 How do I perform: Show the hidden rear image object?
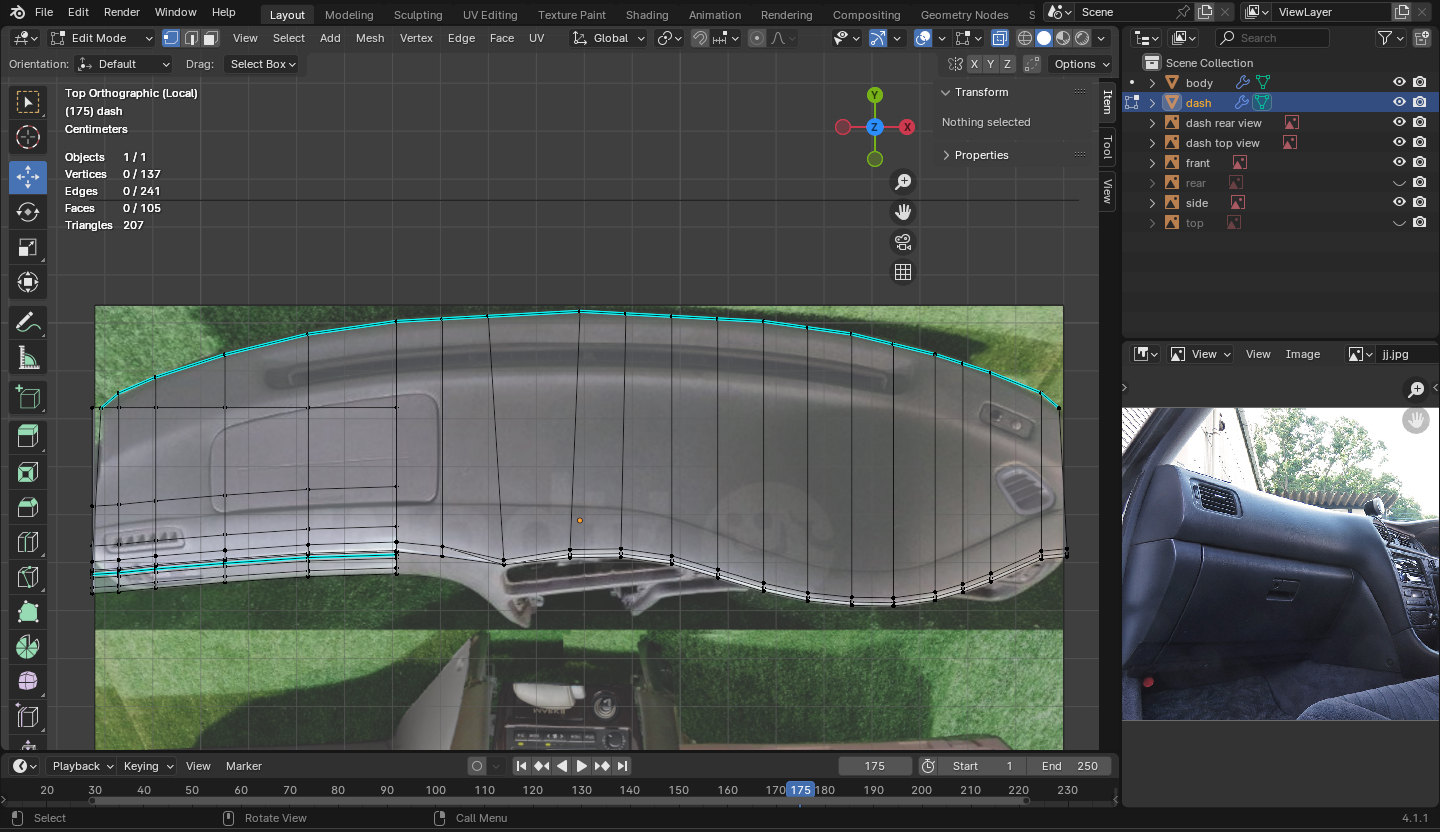(1399, 183)
